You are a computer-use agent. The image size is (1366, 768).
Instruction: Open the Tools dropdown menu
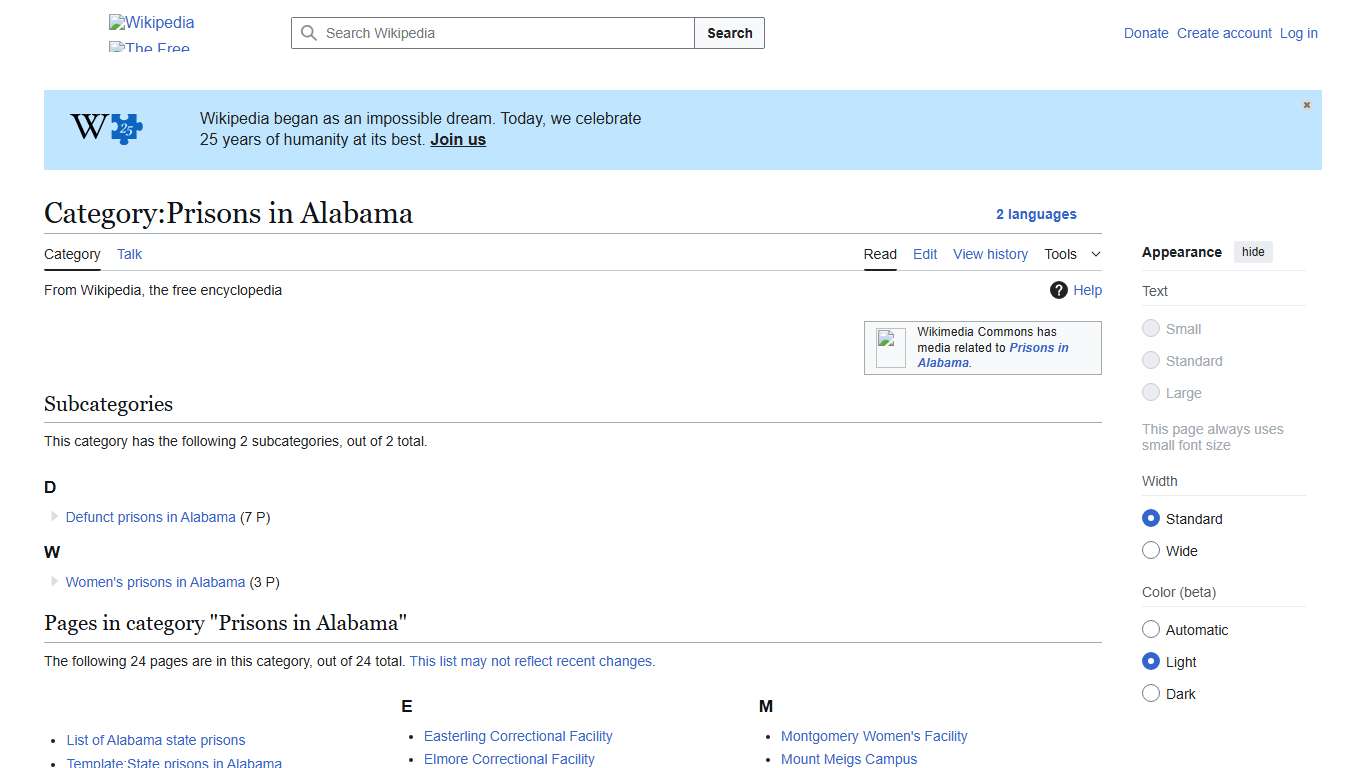(1070, 254)
